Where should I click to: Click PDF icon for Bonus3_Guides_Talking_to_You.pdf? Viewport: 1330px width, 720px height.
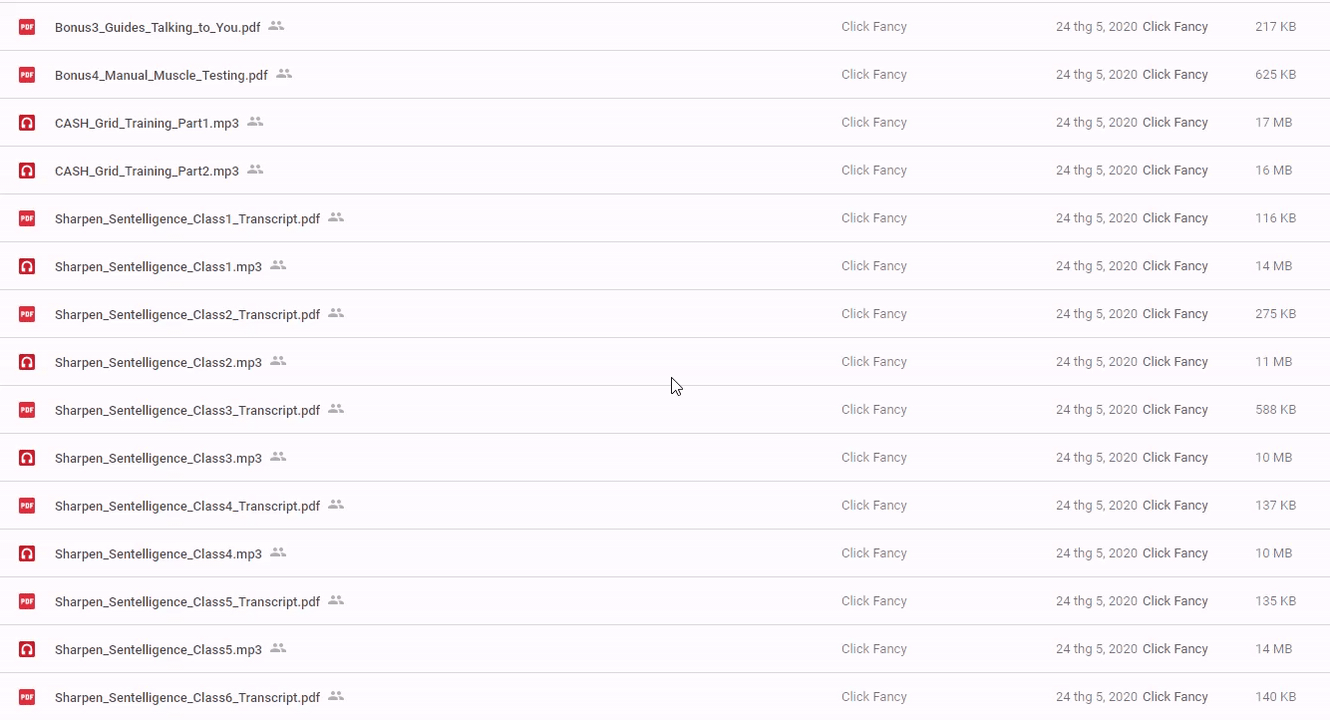[27, 27]
